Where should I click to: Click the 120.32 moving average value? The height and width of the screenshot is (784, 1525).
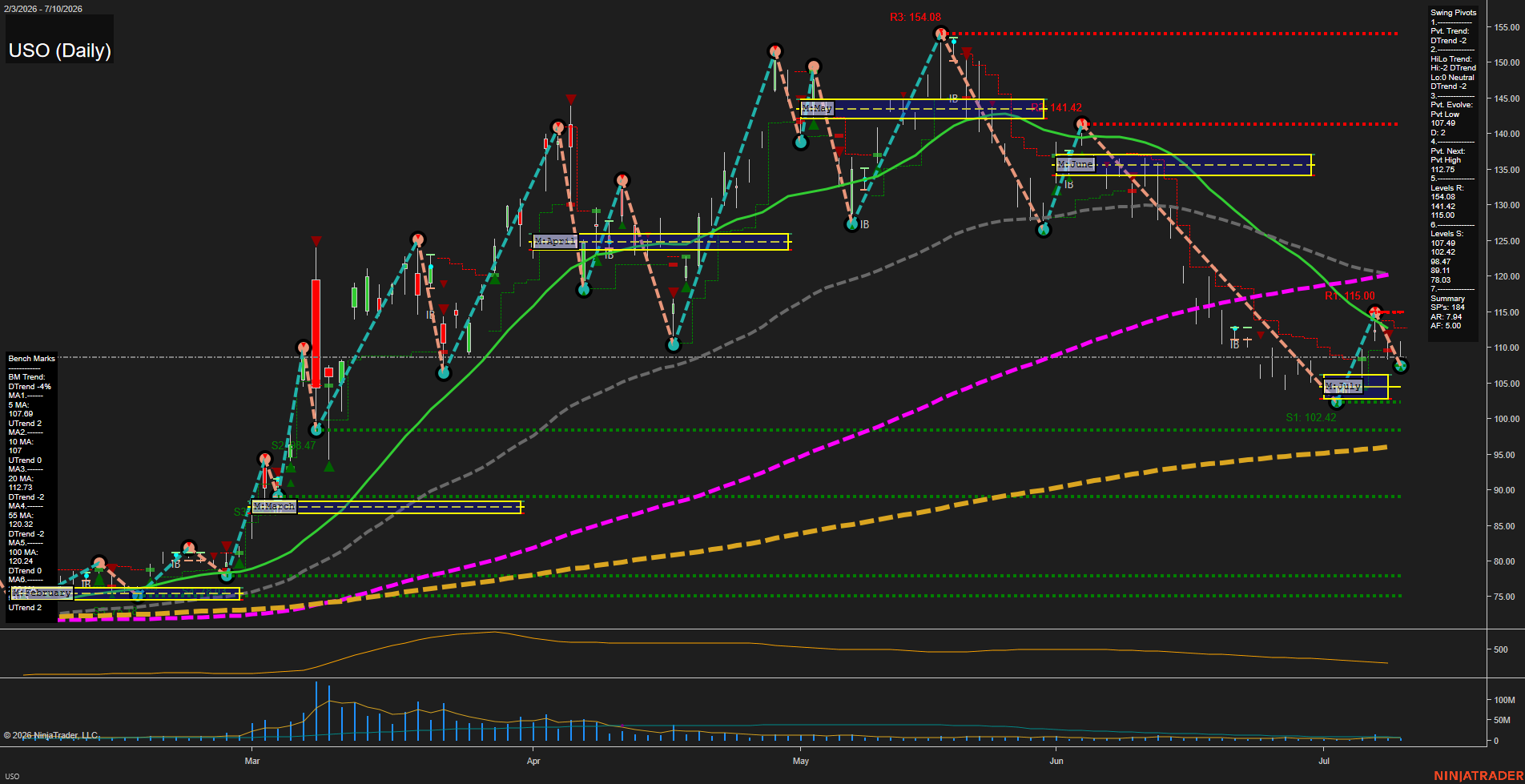pyautogui.click(x=21, y=525)
